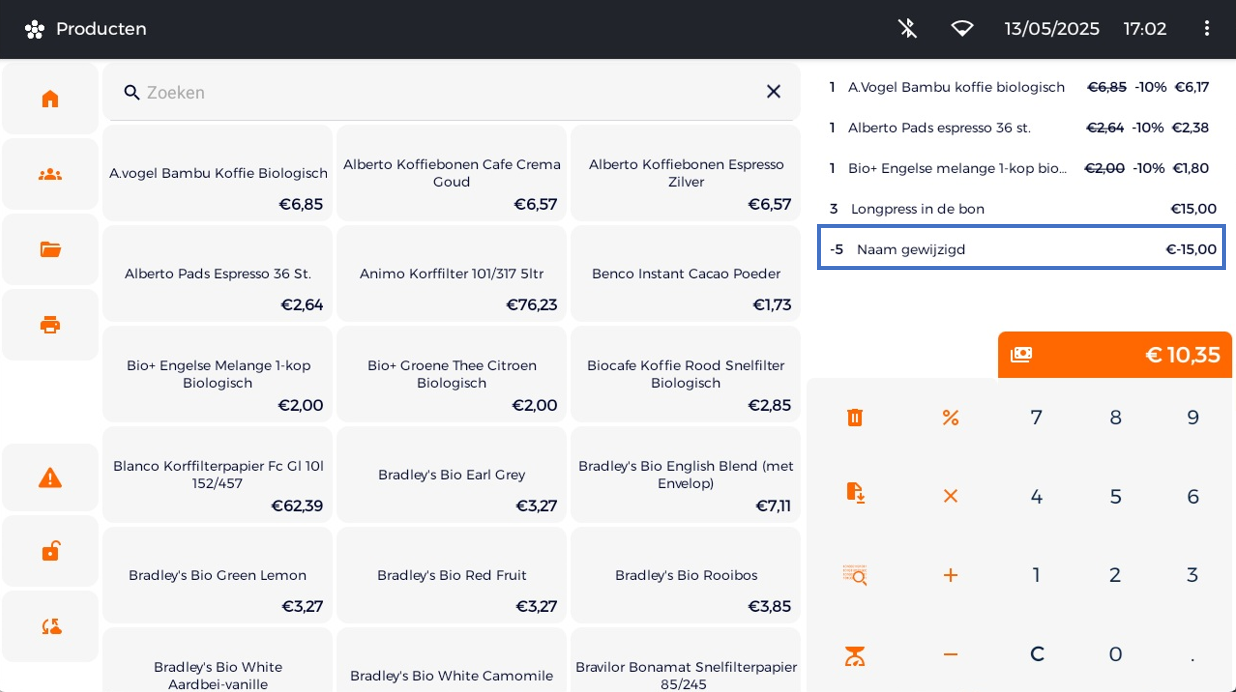Select A.Vogel Bambu koffie receipt line
This screenshot has height=692, width=1236.
pyautogui.click(x=1021, y=87)
